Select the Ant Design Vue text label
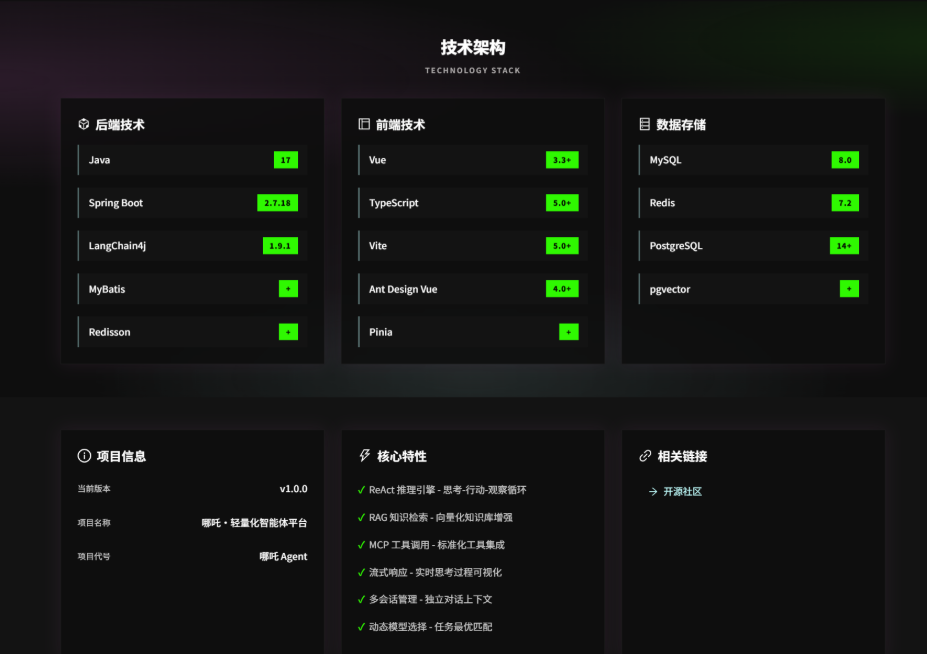Screen dimensions: 927x654 click(x=403, y=289)
